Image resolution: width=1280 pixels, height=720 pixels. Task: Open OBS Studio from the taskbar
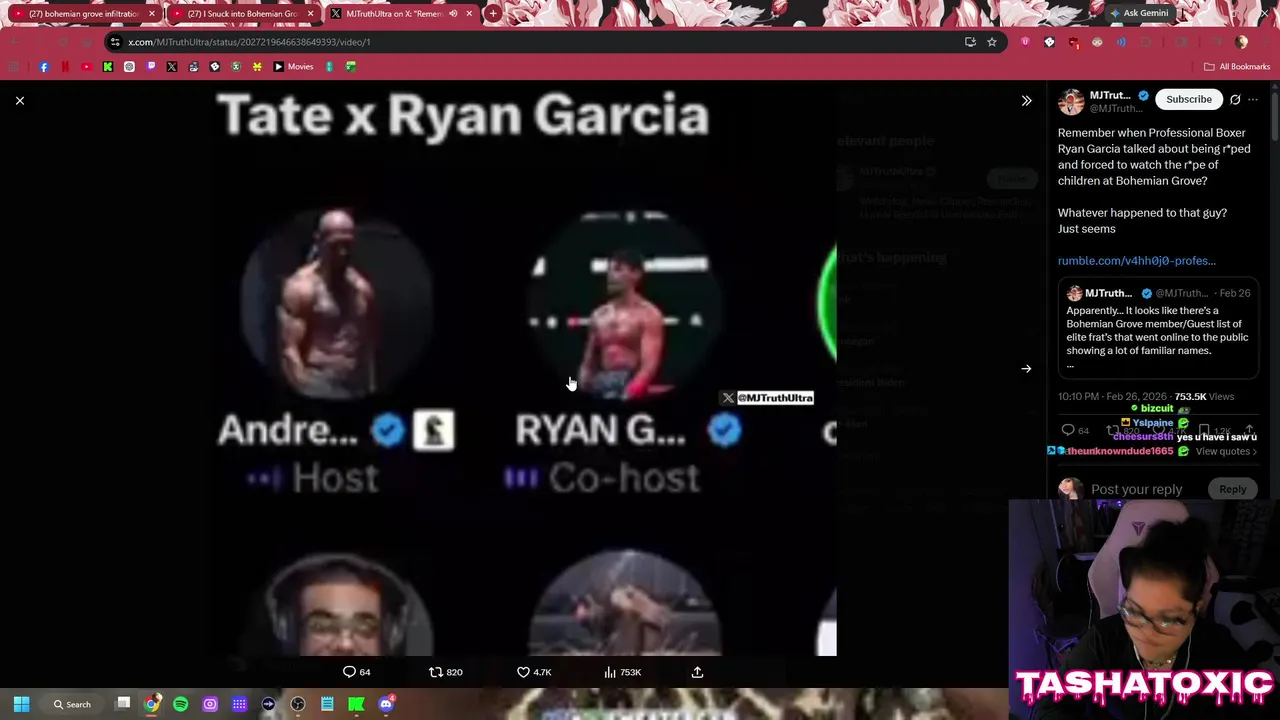298,704
